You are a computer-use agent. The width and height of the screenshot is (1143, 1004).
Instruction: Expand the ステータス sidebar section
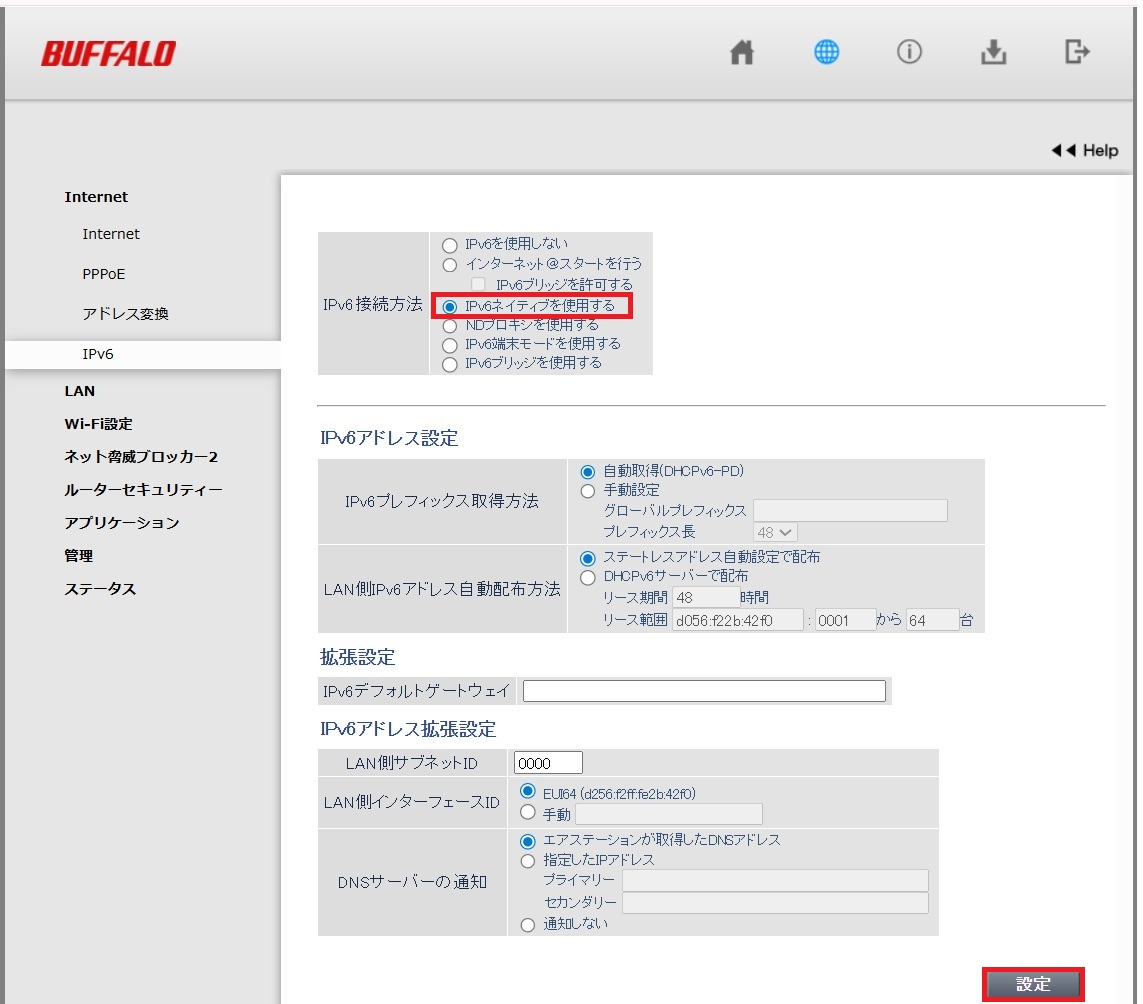100,588
